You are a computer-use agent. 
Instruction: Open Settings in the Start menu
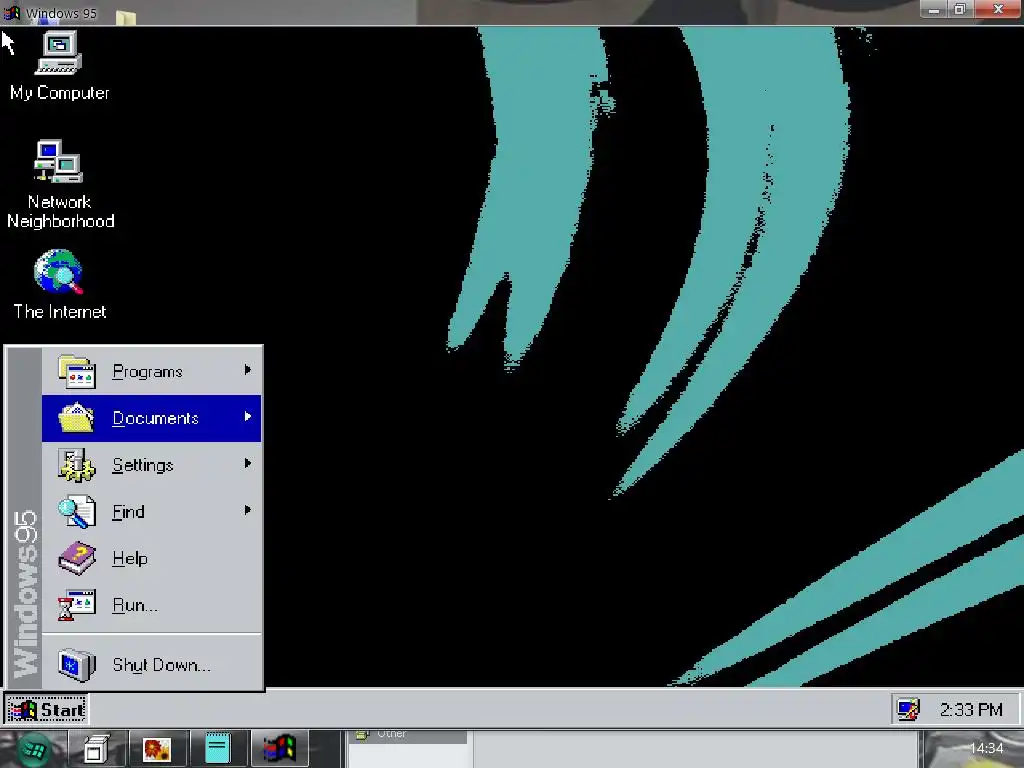click(152, 465)
